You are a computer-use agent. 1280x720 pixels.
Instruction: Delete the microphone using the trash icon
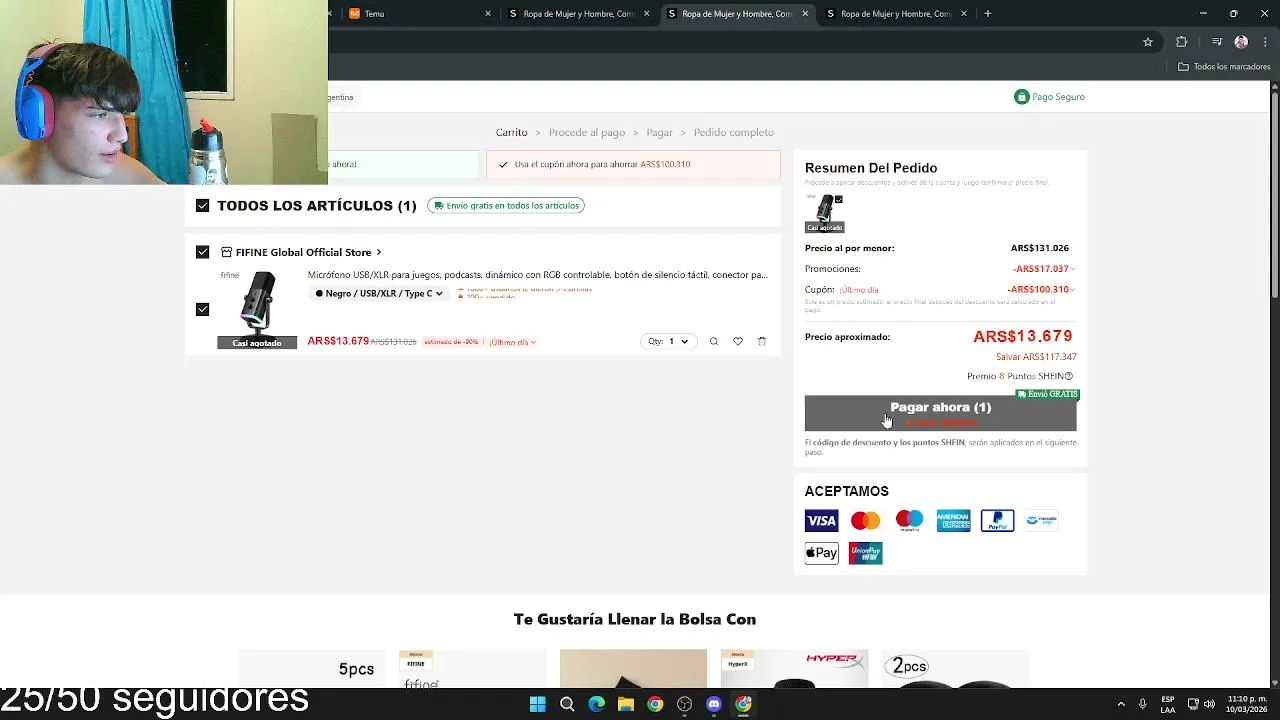coord(762,341)
